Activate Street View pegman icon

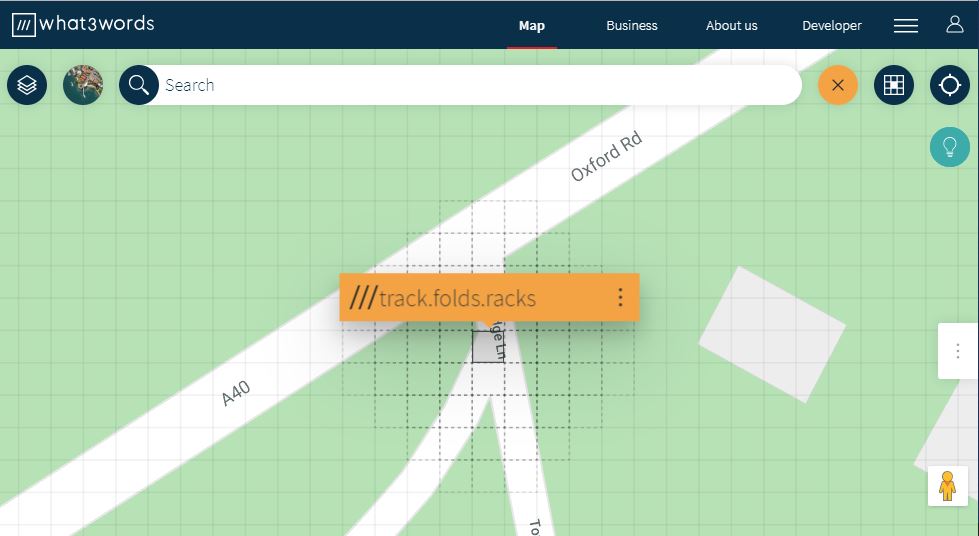coord(948,485)
